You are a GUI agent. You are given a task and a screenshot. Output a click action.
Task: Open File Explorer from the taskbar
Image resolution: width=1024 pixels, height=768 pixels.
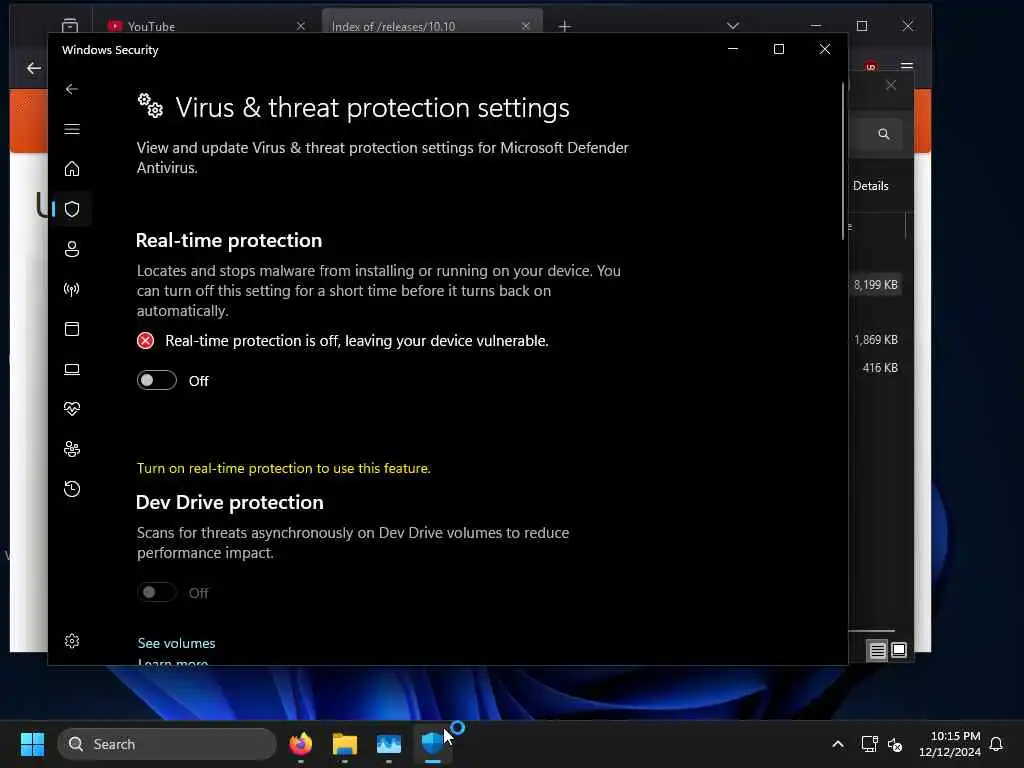(345, 744)
